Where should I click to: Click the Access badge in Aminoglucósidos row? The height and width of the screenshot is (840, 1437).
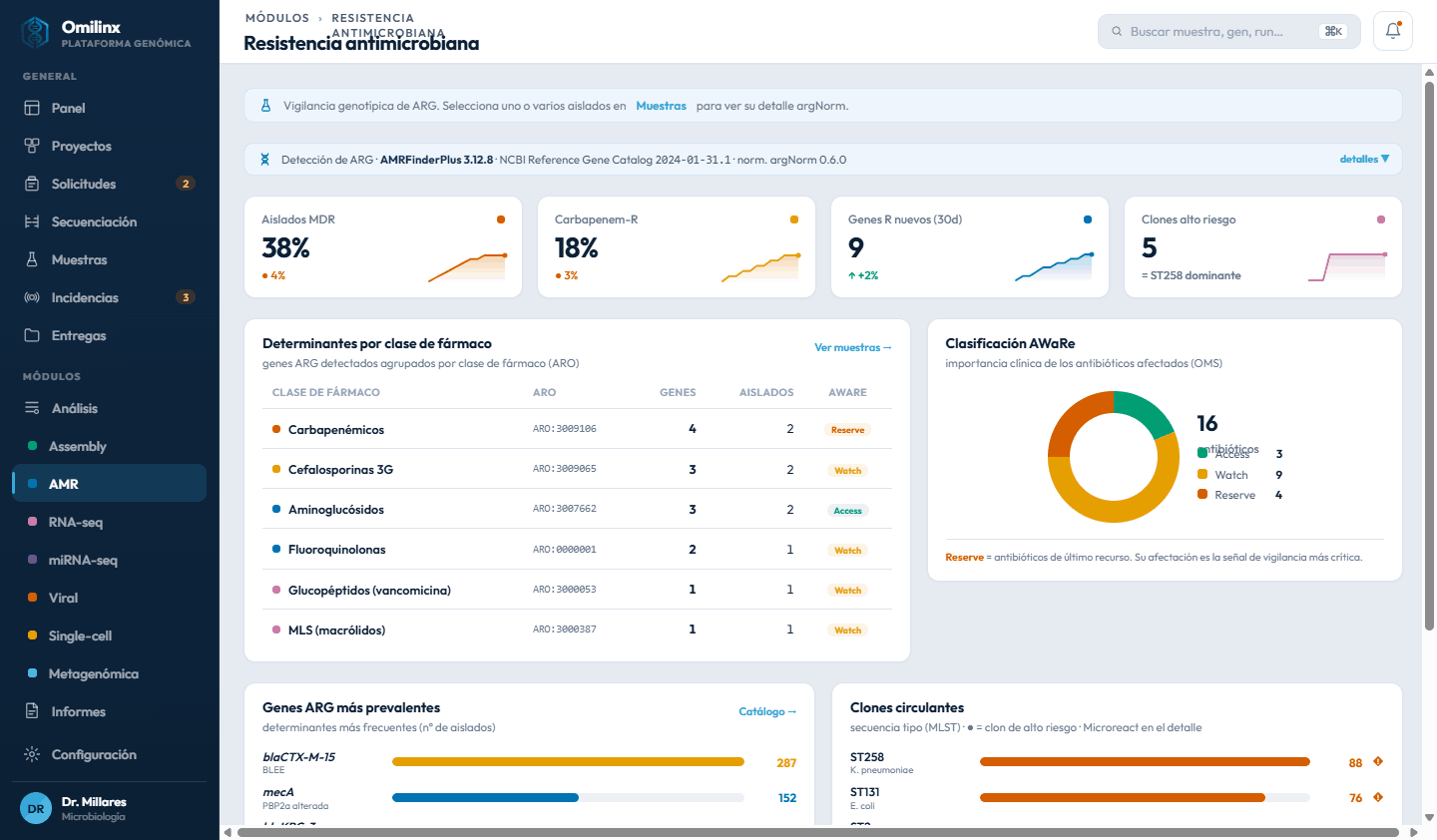point(848,511)
